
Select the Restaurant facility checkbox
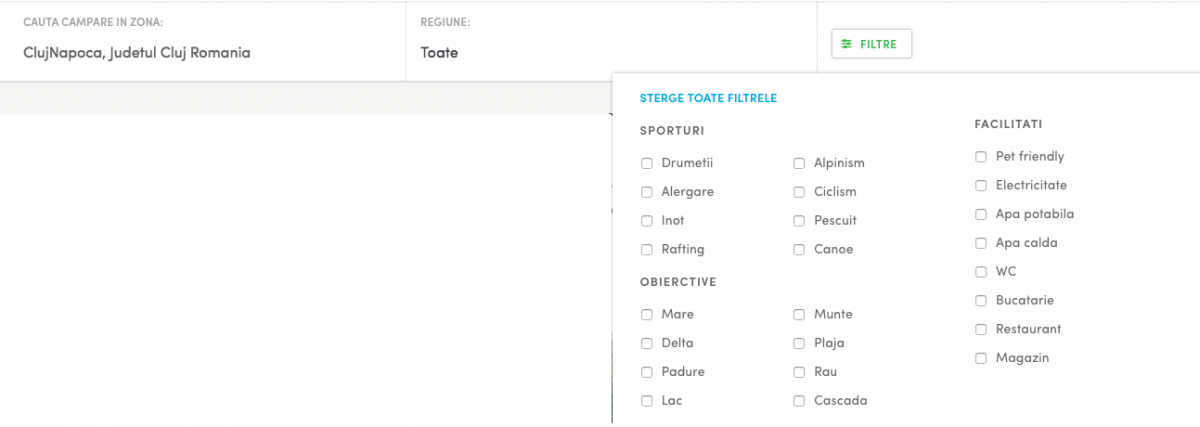[981, 330]
